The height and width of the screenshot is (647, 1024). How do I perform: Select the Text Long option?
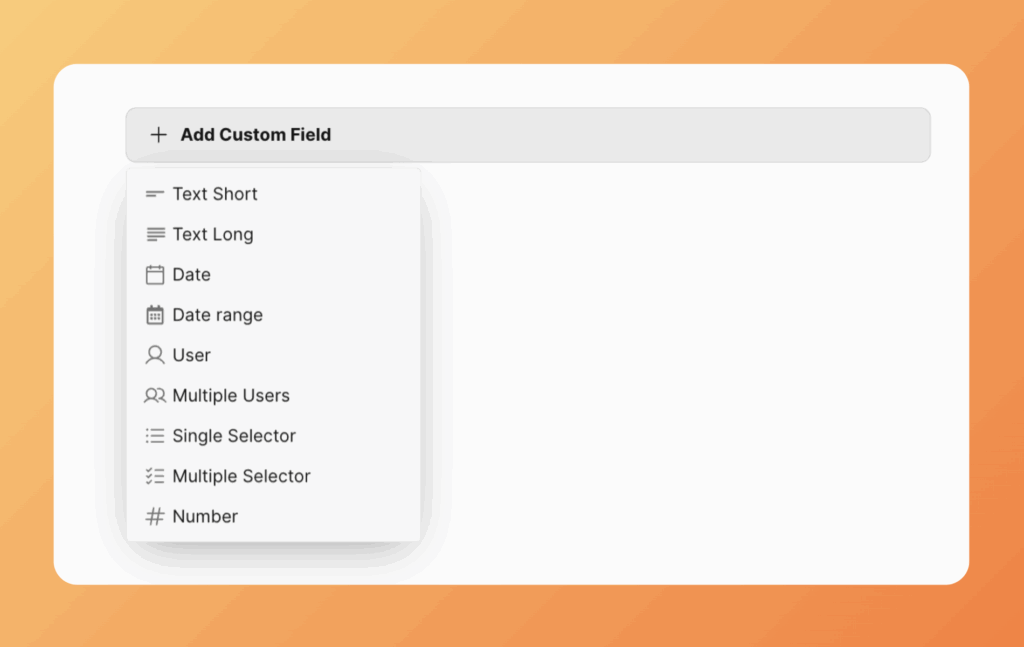[x=213, y=234]
